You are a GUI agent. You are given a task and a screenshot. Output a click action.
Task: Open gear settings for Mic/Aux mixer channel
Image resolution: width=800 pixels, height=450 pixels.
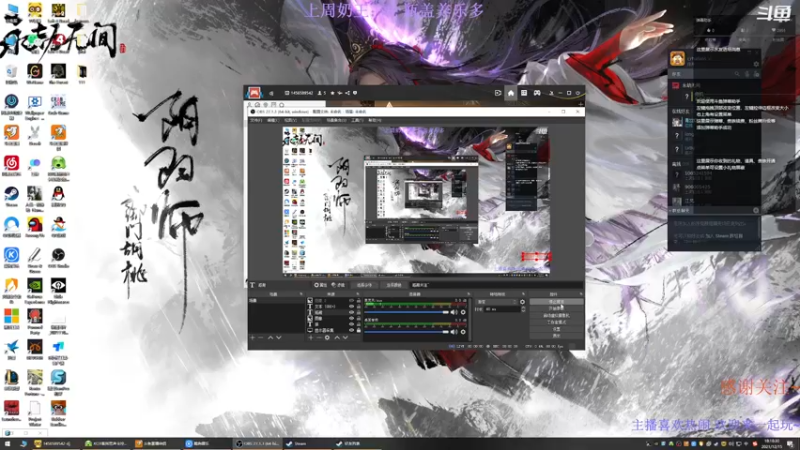pos(463,312)
